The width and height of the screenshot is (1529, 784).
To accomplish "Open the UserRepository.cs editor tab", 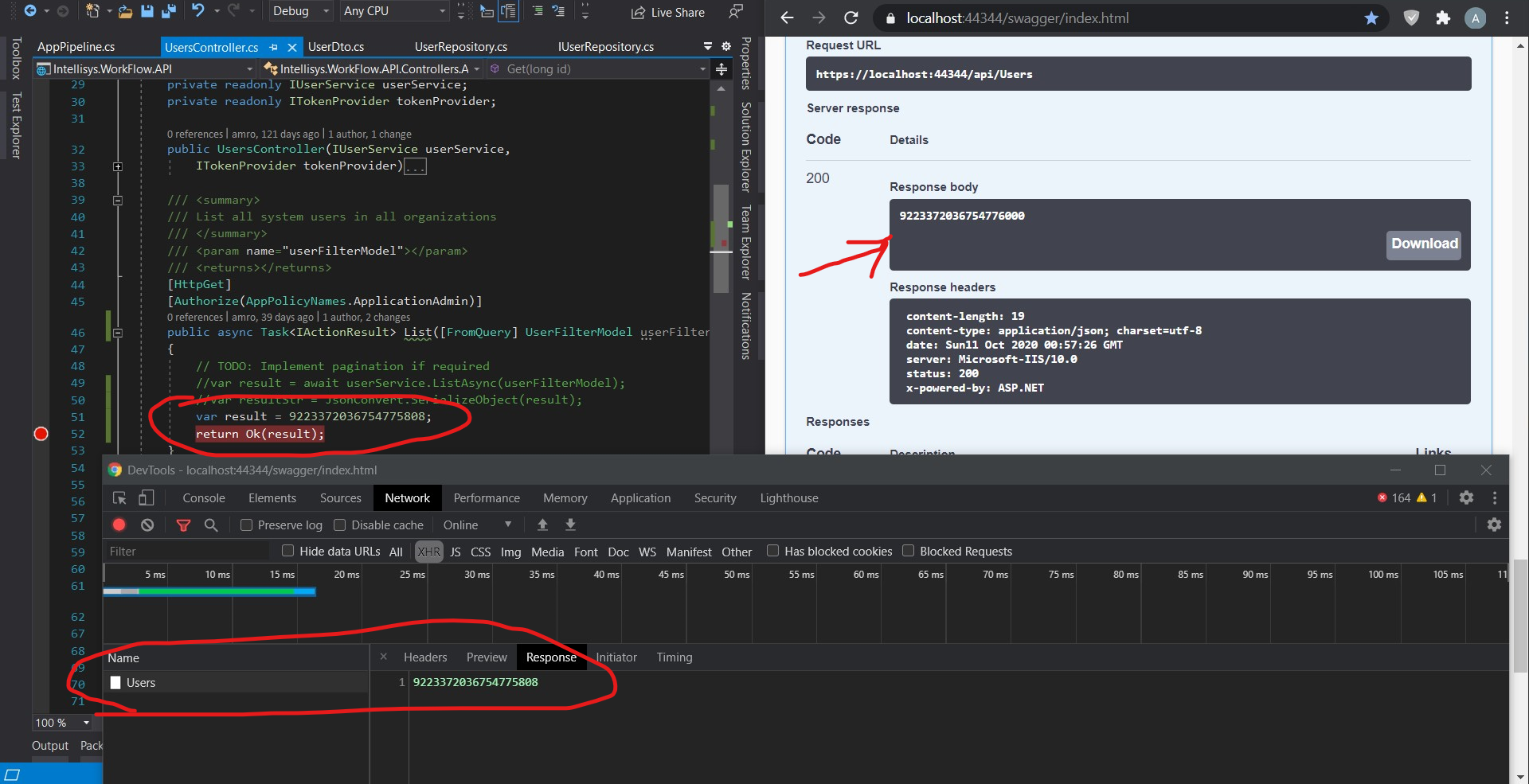I will coord(460,47).
